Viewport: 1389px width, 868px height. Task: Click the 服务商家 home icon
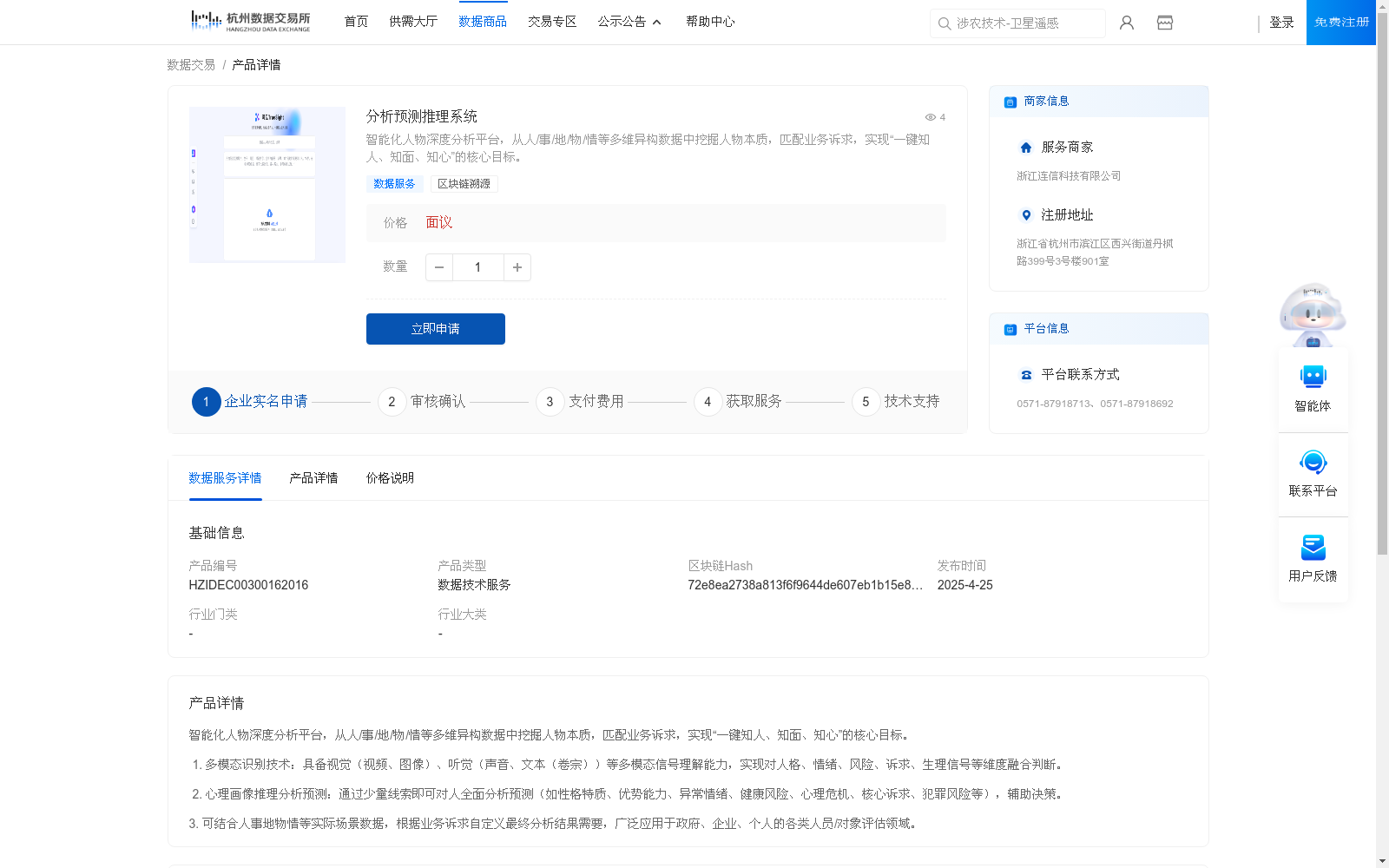tap(1026, 148)
